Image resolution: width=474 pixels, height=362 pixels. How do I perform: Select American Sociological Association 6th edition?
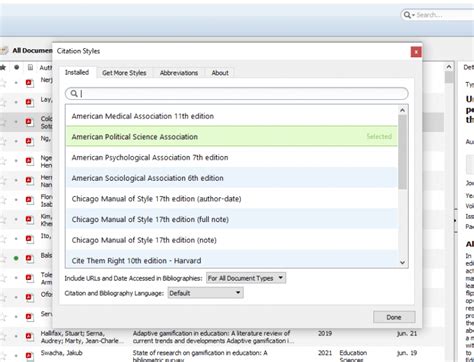coord(232,178)
